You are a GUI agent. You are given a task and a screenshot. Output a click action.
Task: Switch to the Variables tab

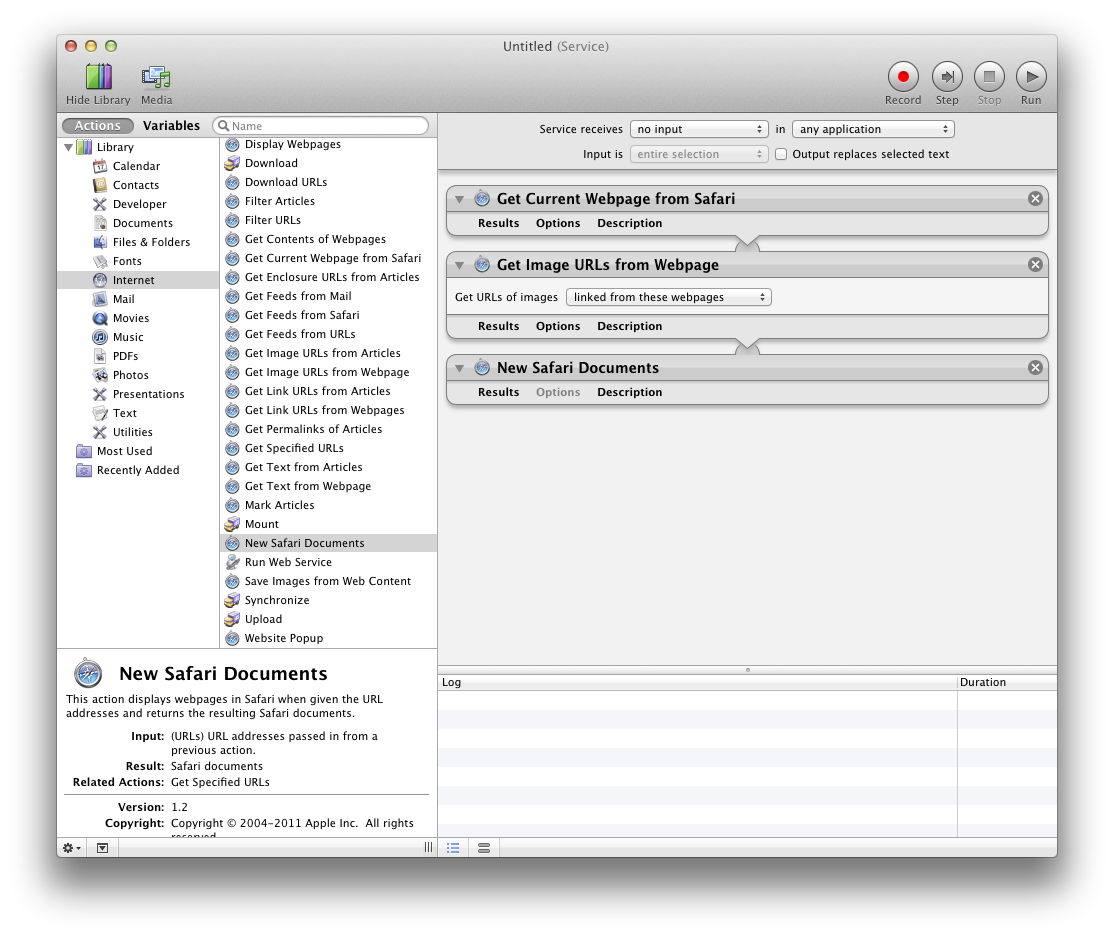[x=171, y=126]
